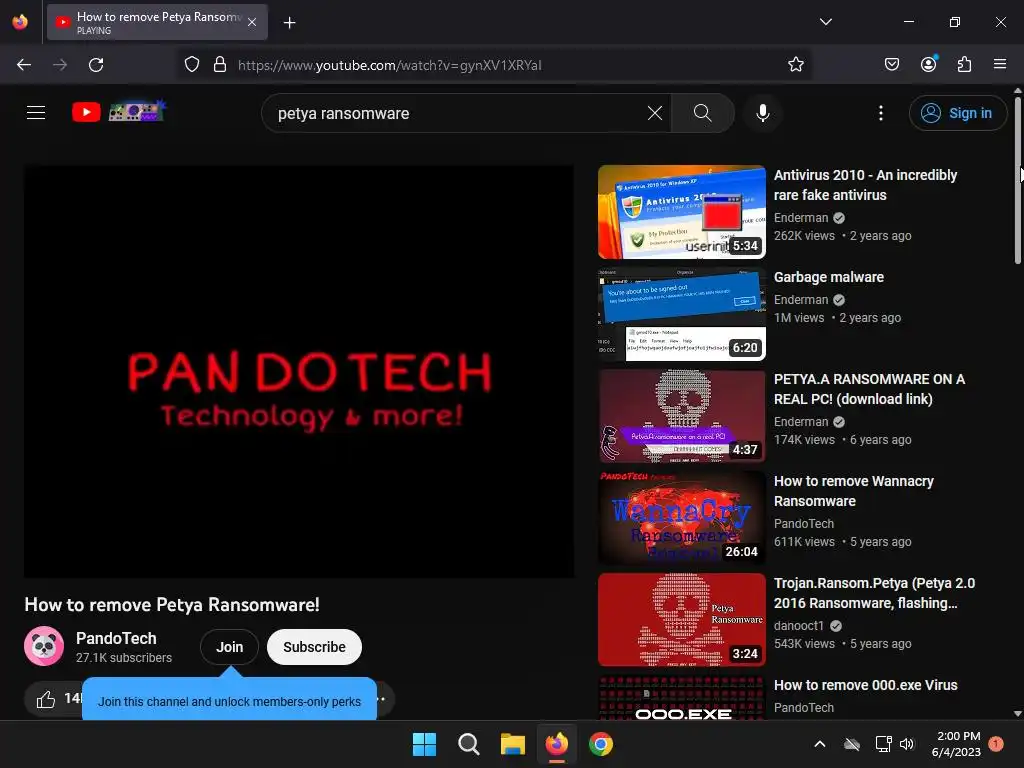Bookmark this page with star
1024x768 pixels.
(x=795, y=65)
